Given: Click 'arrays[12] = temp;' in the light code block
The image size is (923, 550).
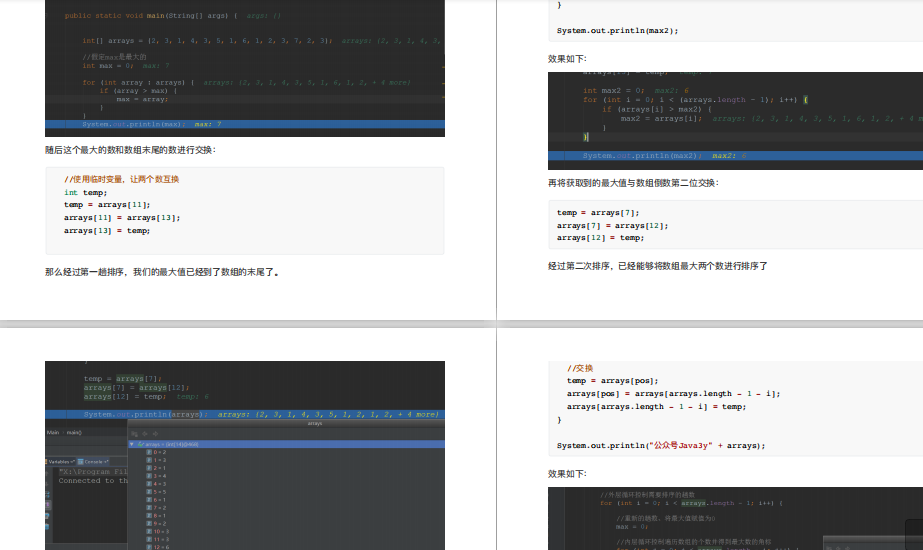Looking at the screenshot, I should [x=600, y=238].
